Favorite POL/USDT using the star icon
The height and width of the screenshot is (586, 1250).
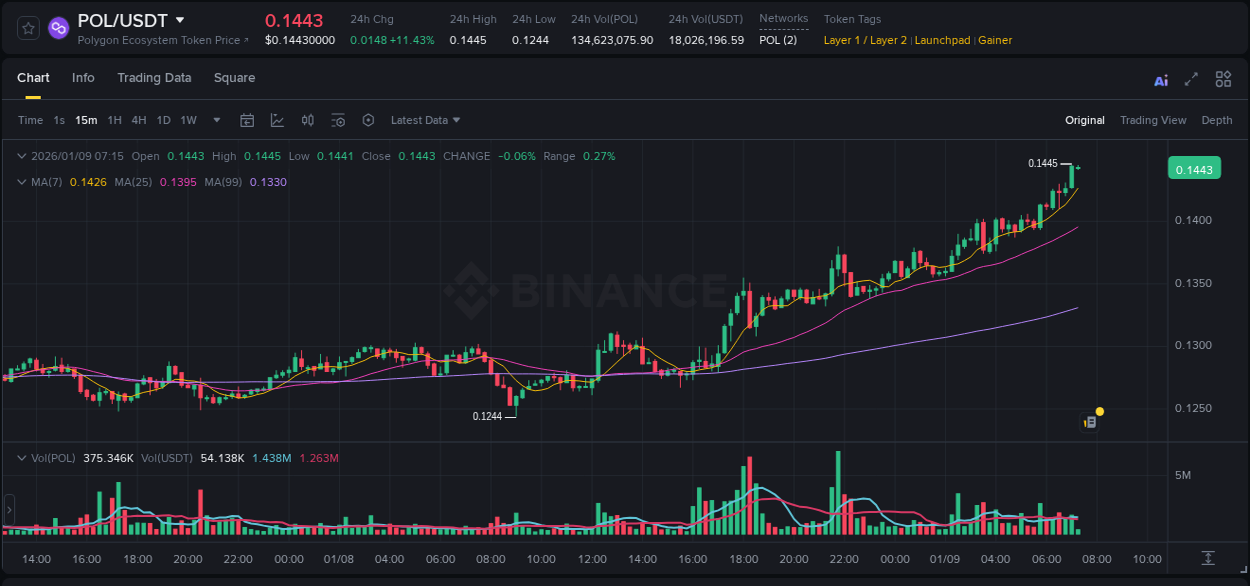[x=27, y=27]
